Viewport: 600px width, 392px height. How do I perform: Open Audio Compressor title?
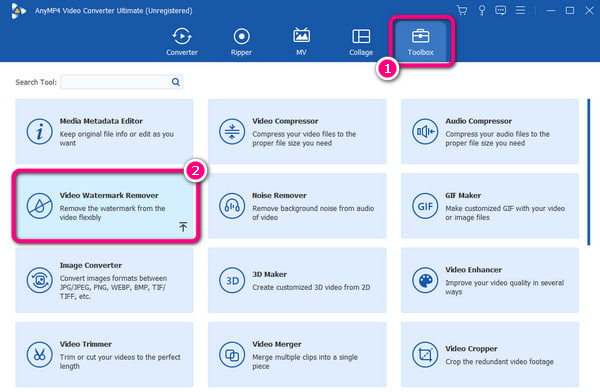click(x=478, y=121)
